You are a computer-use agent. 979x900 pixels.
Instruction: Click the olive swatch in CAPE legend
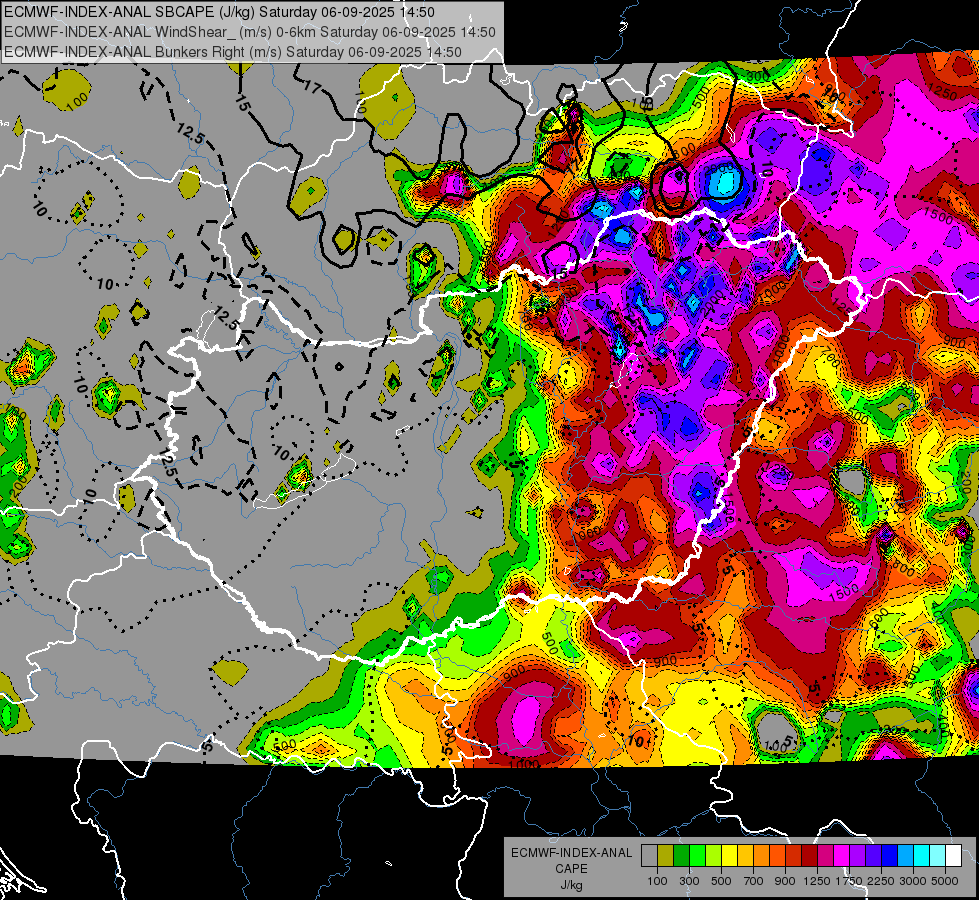(666, 855)
